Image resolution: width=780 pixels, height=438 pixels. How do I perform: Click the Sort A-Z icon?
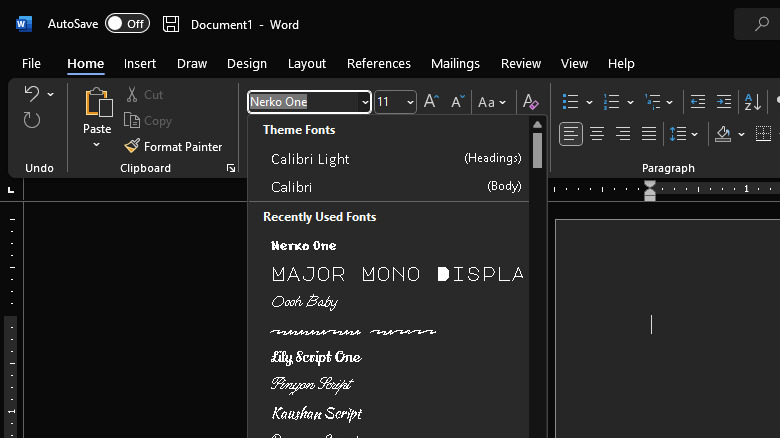[x=752, y=102]
